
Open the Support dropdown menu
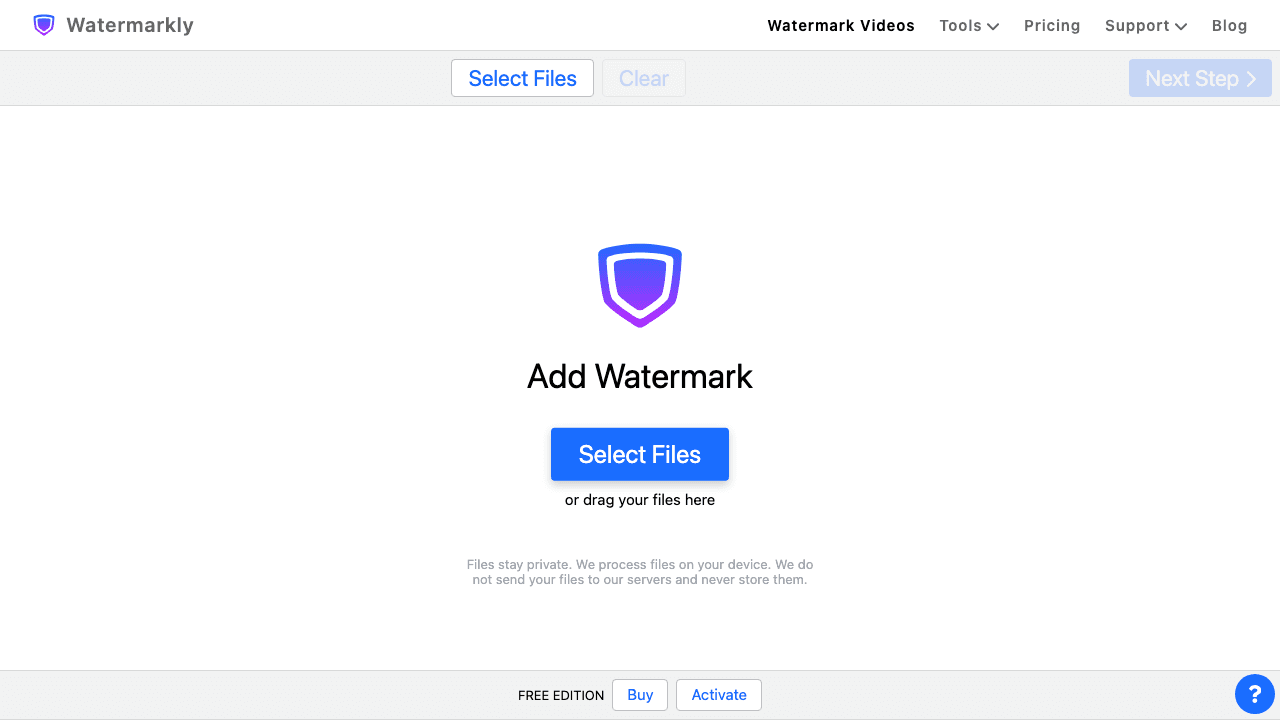click(1145, 25)
